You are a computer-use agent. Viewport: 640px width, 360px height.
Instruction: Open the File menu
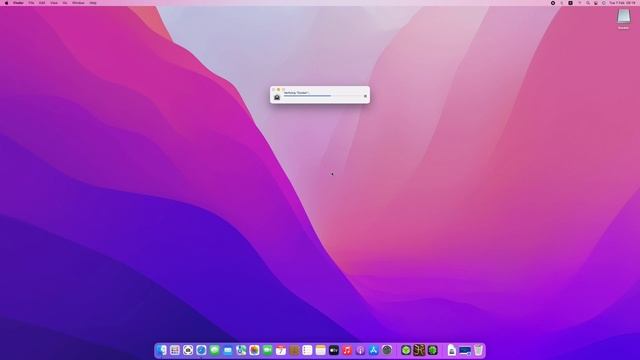[x=31, y=3]
